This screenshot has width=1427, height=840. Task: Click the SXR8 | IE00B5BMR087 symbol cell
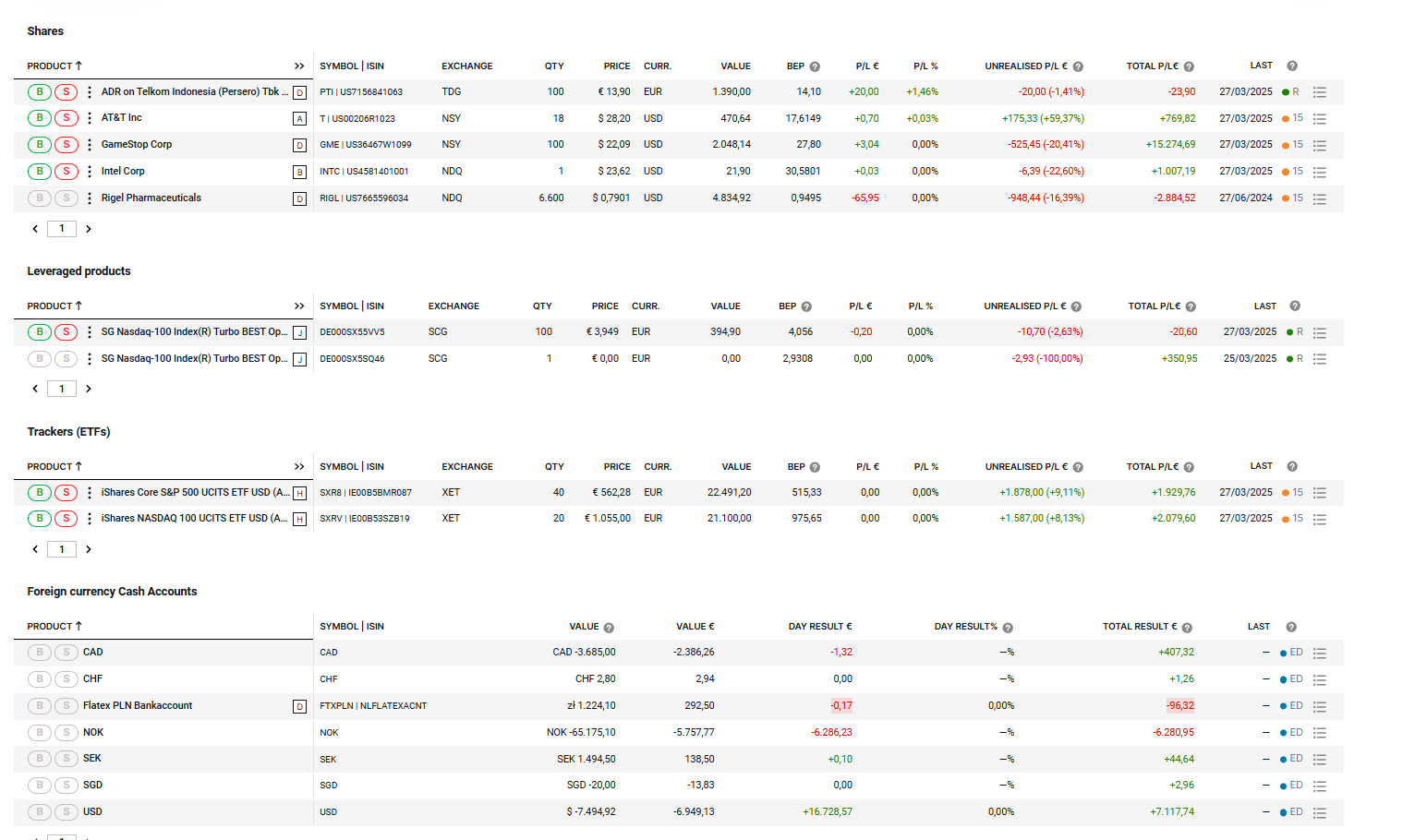[366, 493]
